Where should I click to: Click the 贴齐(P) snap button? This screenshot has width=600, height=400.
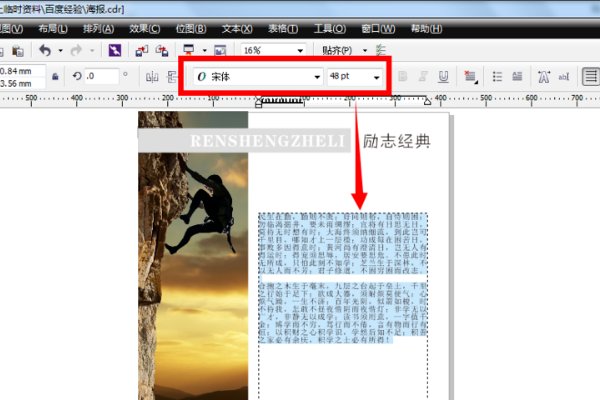point(337,51)
